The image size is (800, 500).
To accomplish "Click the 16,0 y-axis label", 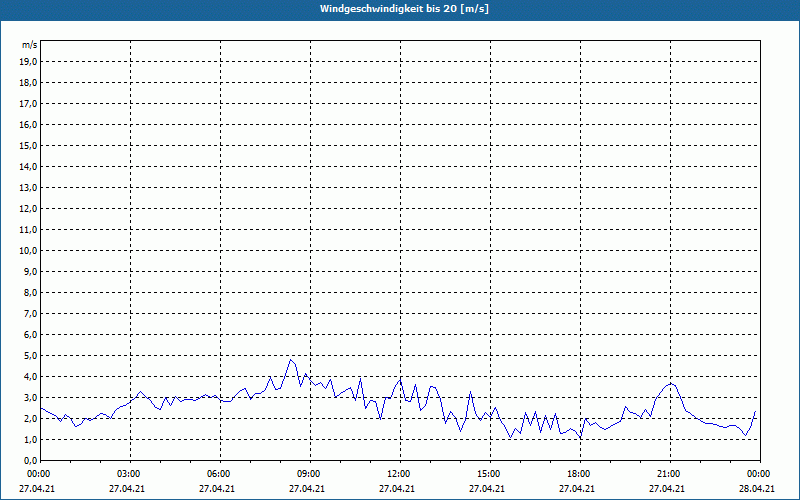I will pos(29,124).
